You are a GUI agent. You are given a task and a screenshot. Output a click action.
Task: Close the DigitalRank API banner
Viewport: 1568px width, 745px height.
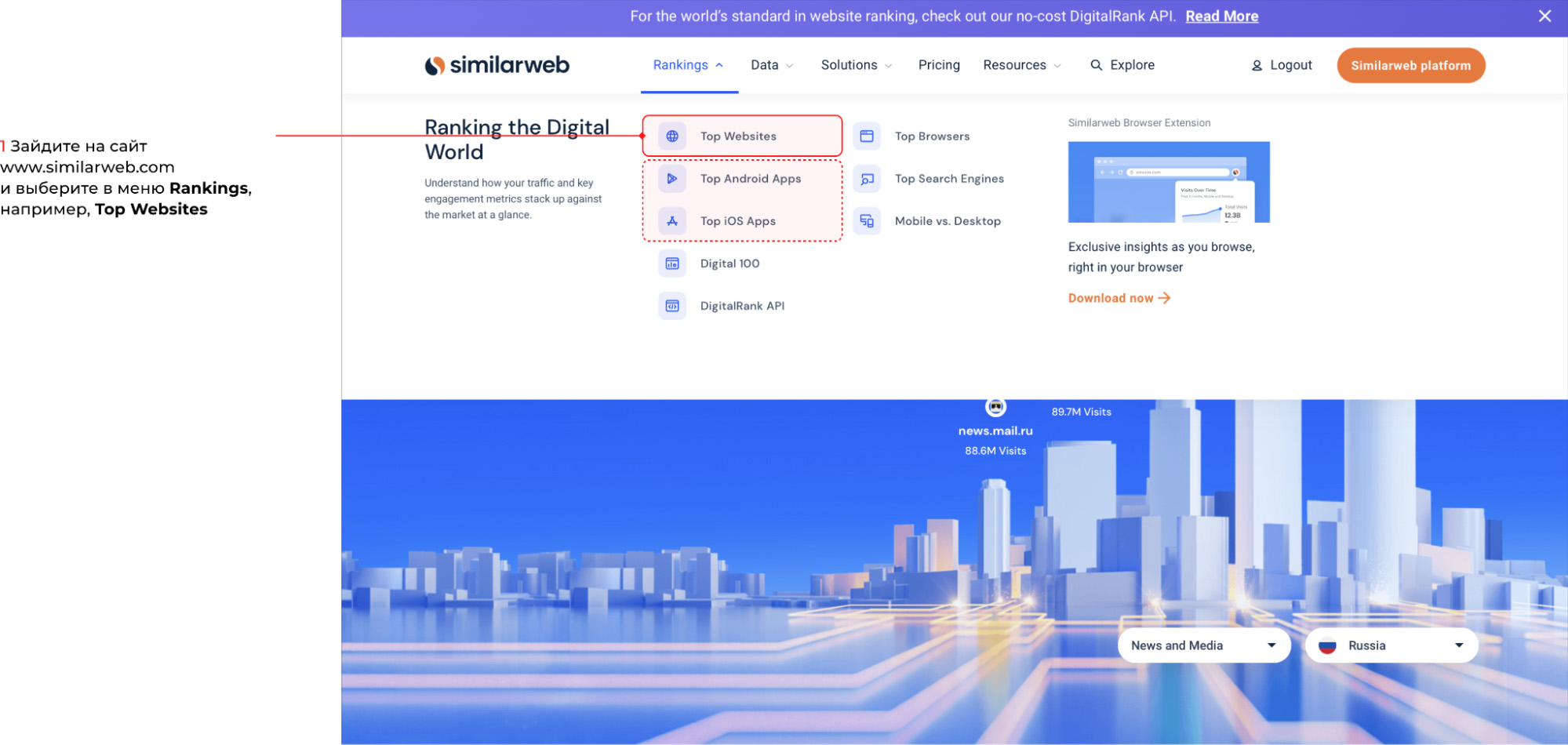1544,16
